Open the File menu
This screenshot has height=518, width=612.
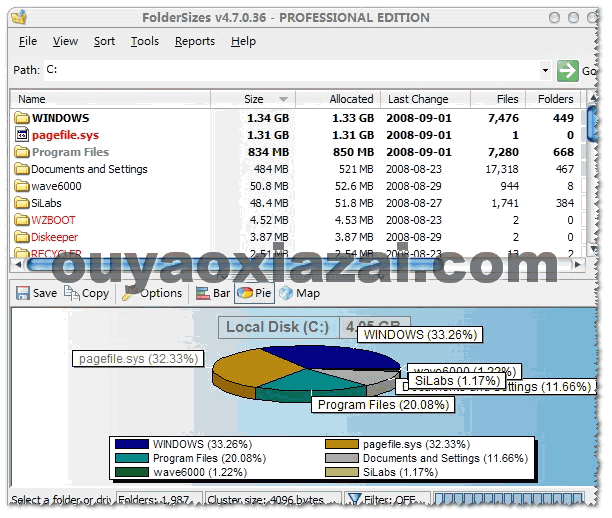point(28,41)
